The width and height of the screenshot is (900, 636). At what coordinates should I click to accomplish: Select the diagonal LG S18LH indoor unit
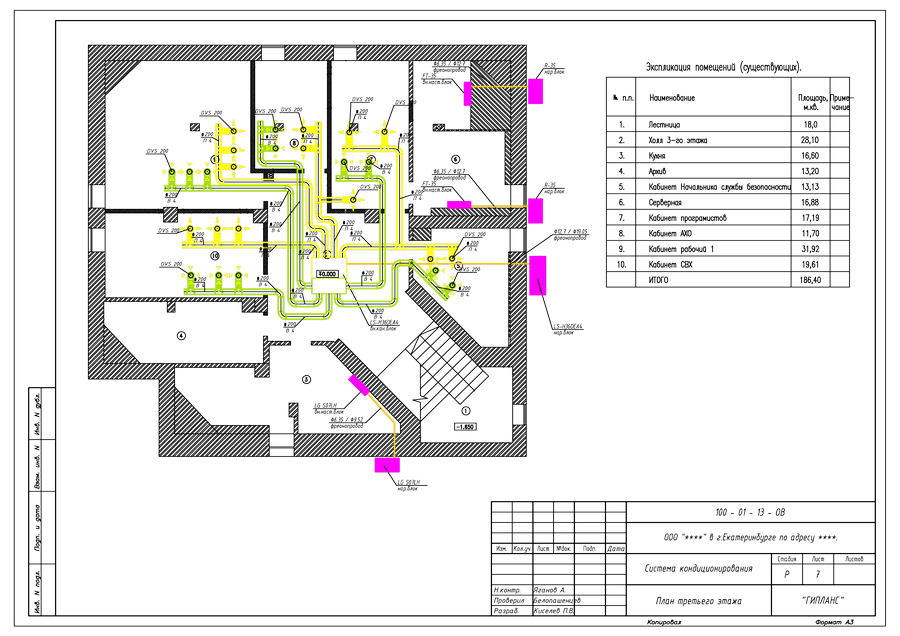(358, 385)
